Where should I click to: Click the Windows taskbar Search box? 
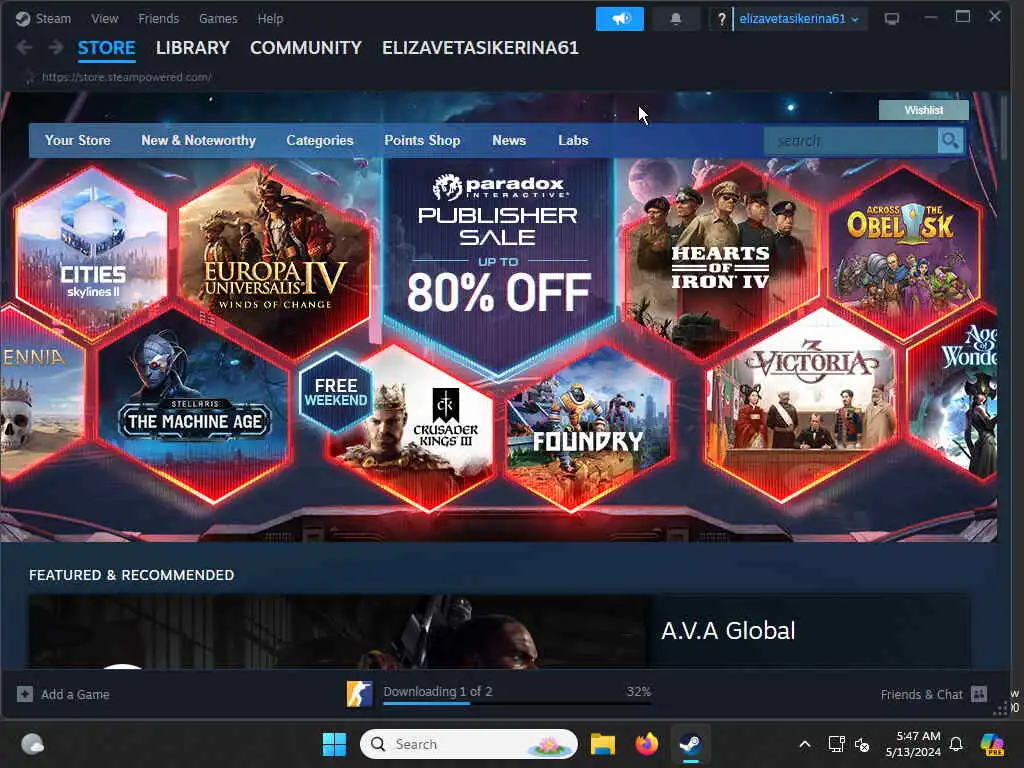point(468,744)
